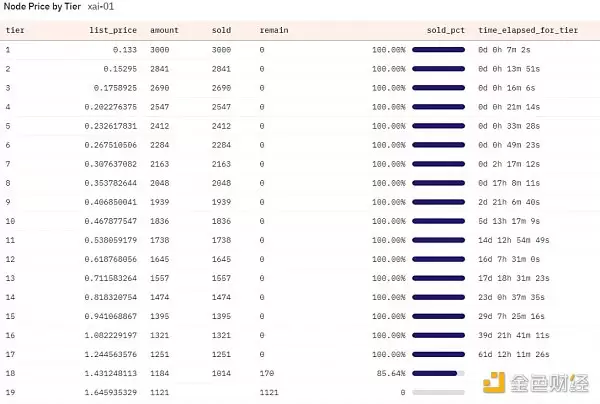Click the tier 18 partially filled progress bar

click(x=438, y=373)
